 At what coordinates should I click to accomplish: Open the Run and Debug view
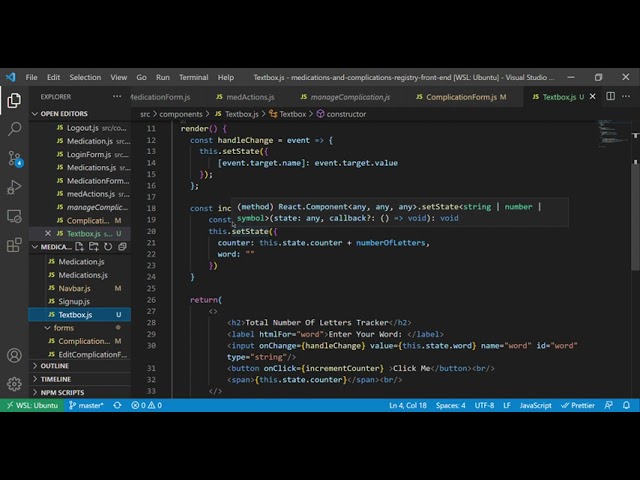tap(14, 187)
